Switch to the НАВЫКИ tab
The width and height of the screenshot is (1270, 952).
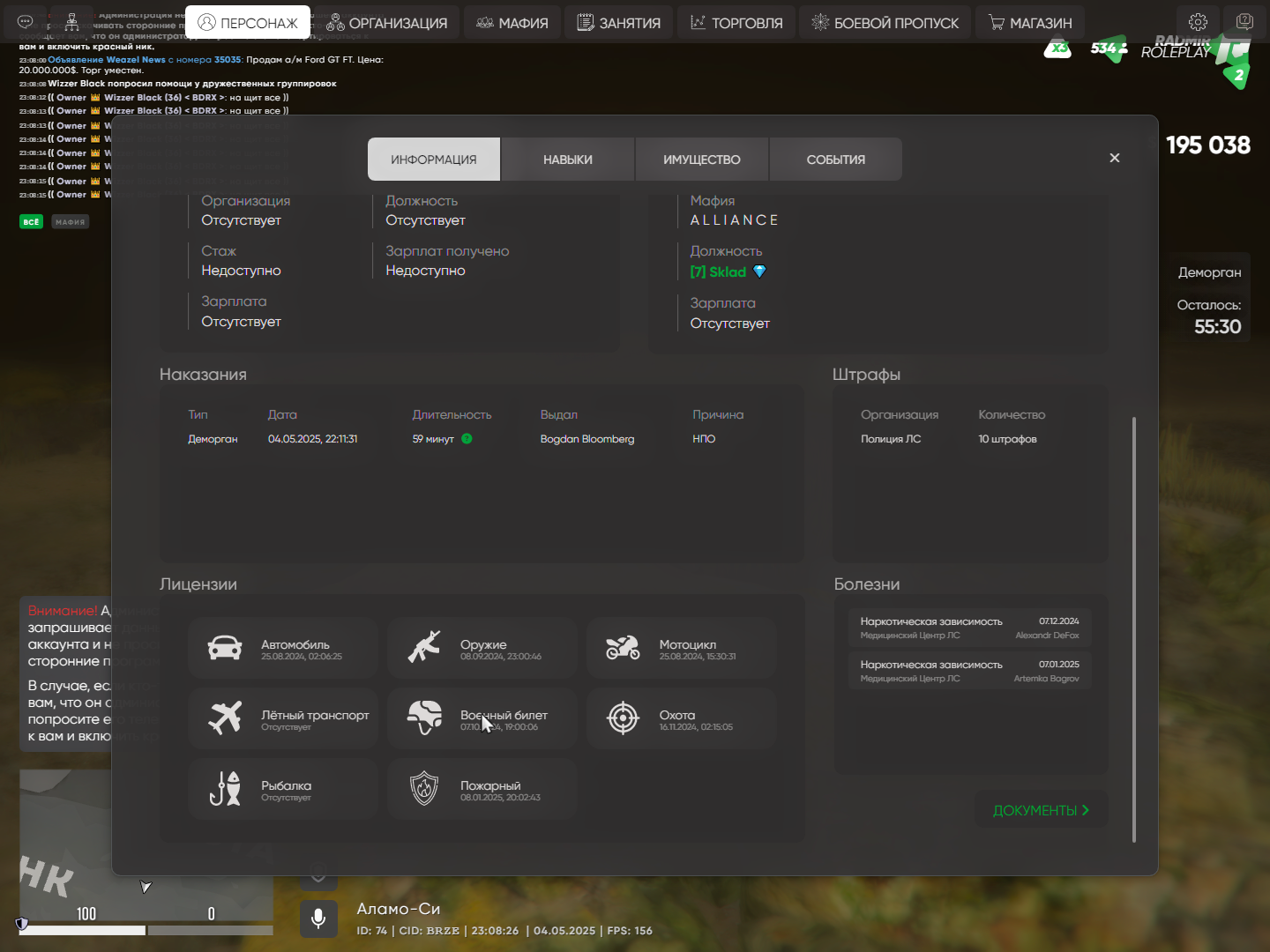point(568,160)
